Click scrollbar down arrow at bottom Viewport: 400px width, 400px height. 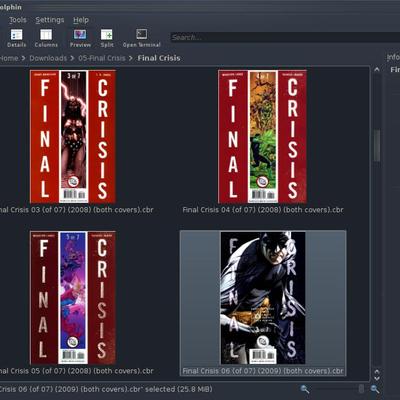coord(377,378)
